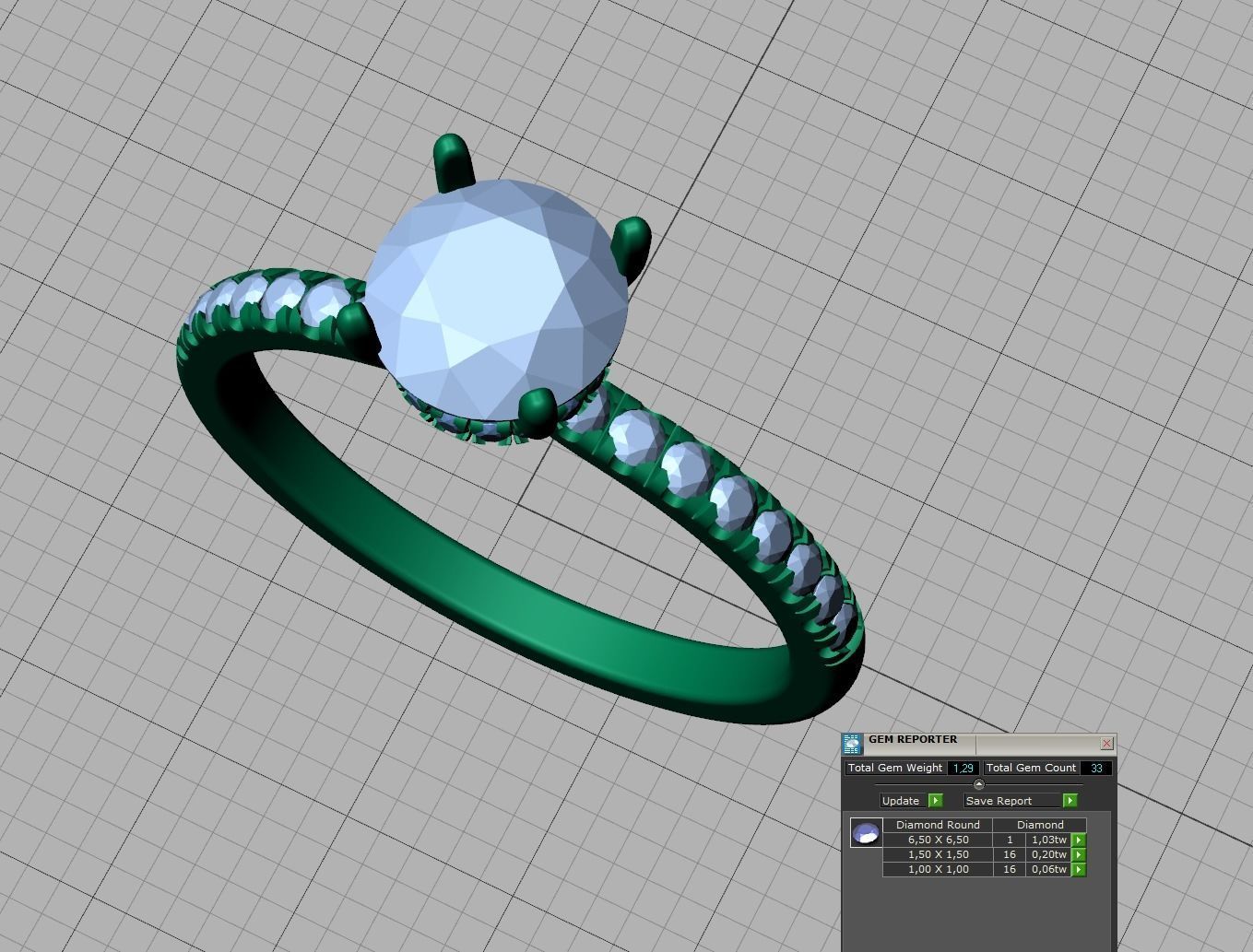1253x952 pixels.
Task: Click the quantity 1 cell of 6,50 row
Action: click(x=1010, y=840)
